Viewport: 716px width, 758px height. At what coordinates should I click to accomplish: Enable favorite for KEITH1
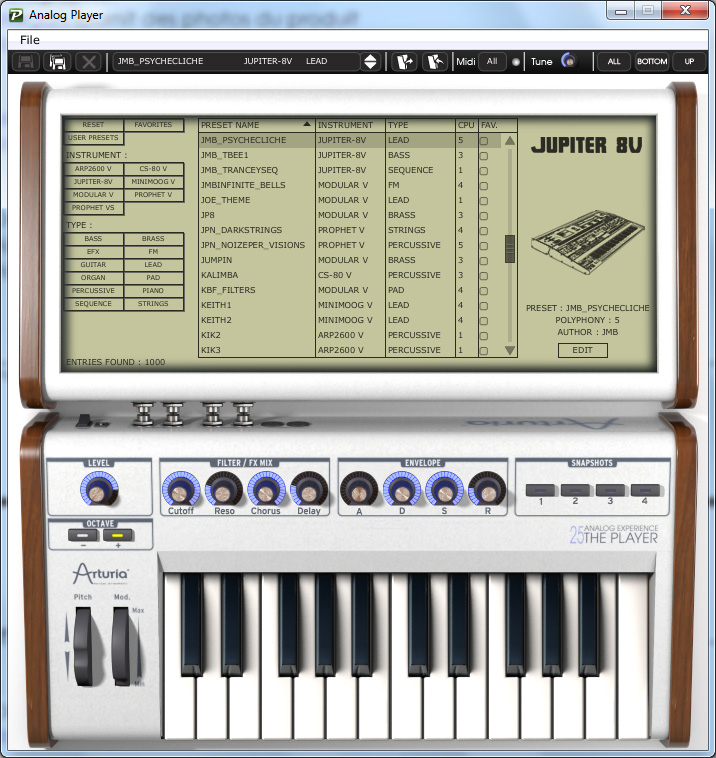(483, 306)
